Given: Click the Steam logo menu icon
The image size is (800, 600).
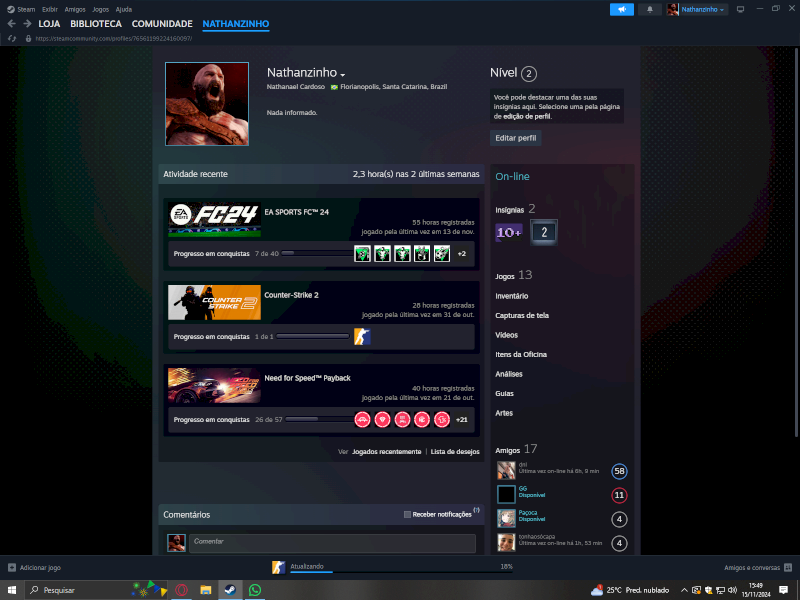Looking at the screenshot, I should tap(11, 9).
